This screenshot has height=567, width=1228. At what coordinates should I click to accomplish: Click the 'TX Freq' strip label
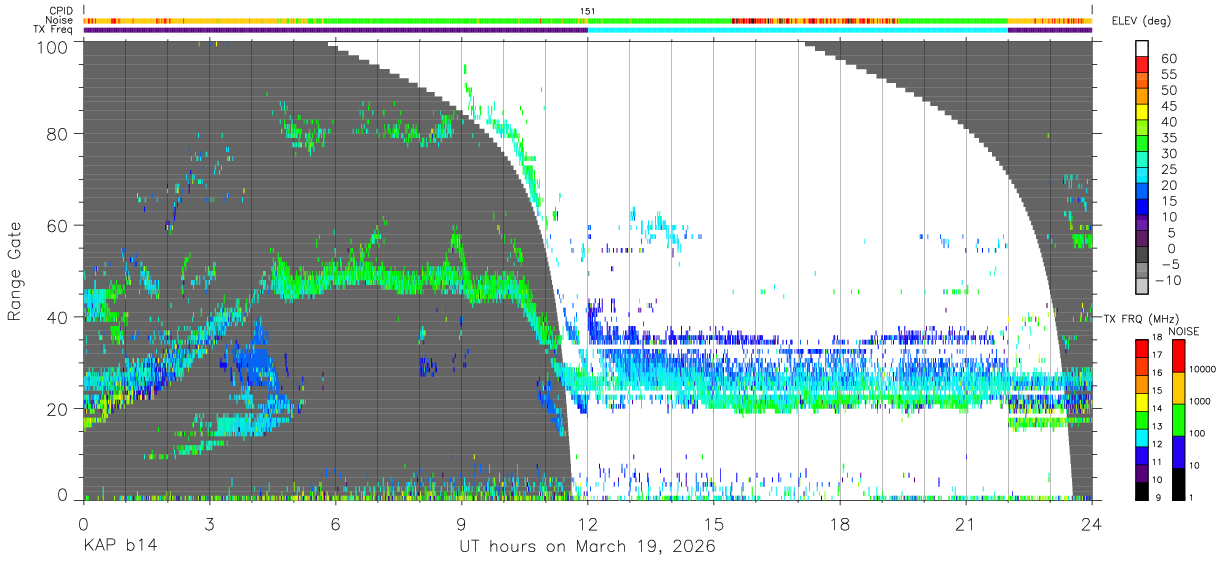click(55, 30)
